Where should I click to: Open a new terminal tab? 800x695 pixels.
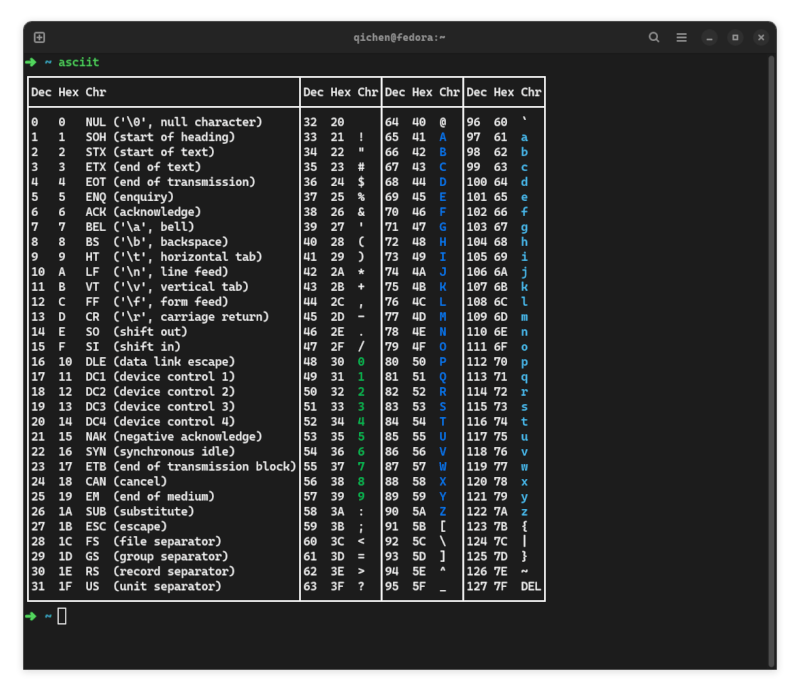click(x=39, y=37)
